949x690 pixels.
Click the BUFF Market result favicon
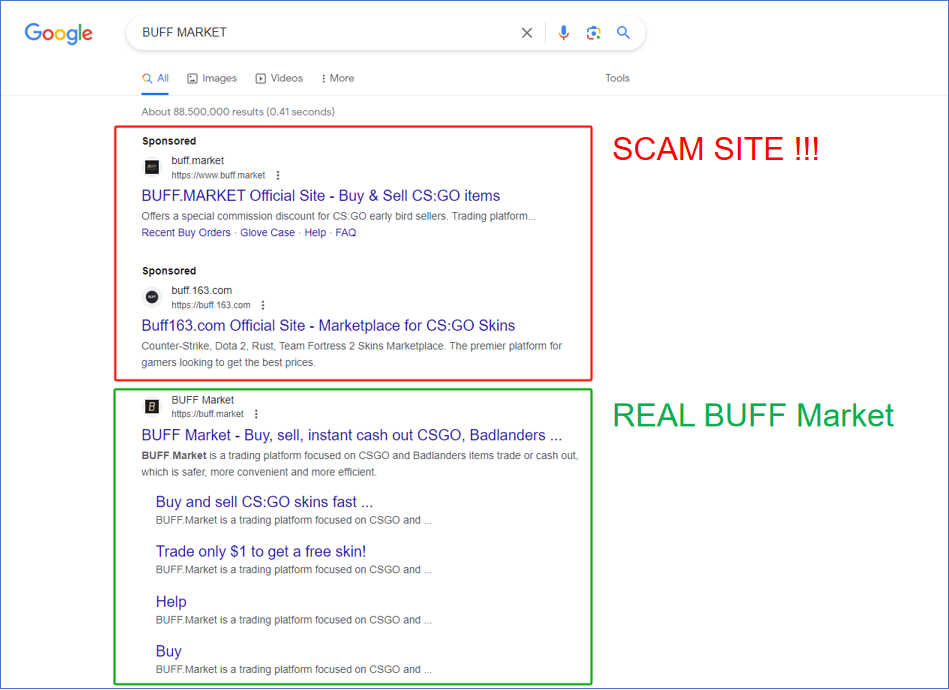(x=151, y=406)
